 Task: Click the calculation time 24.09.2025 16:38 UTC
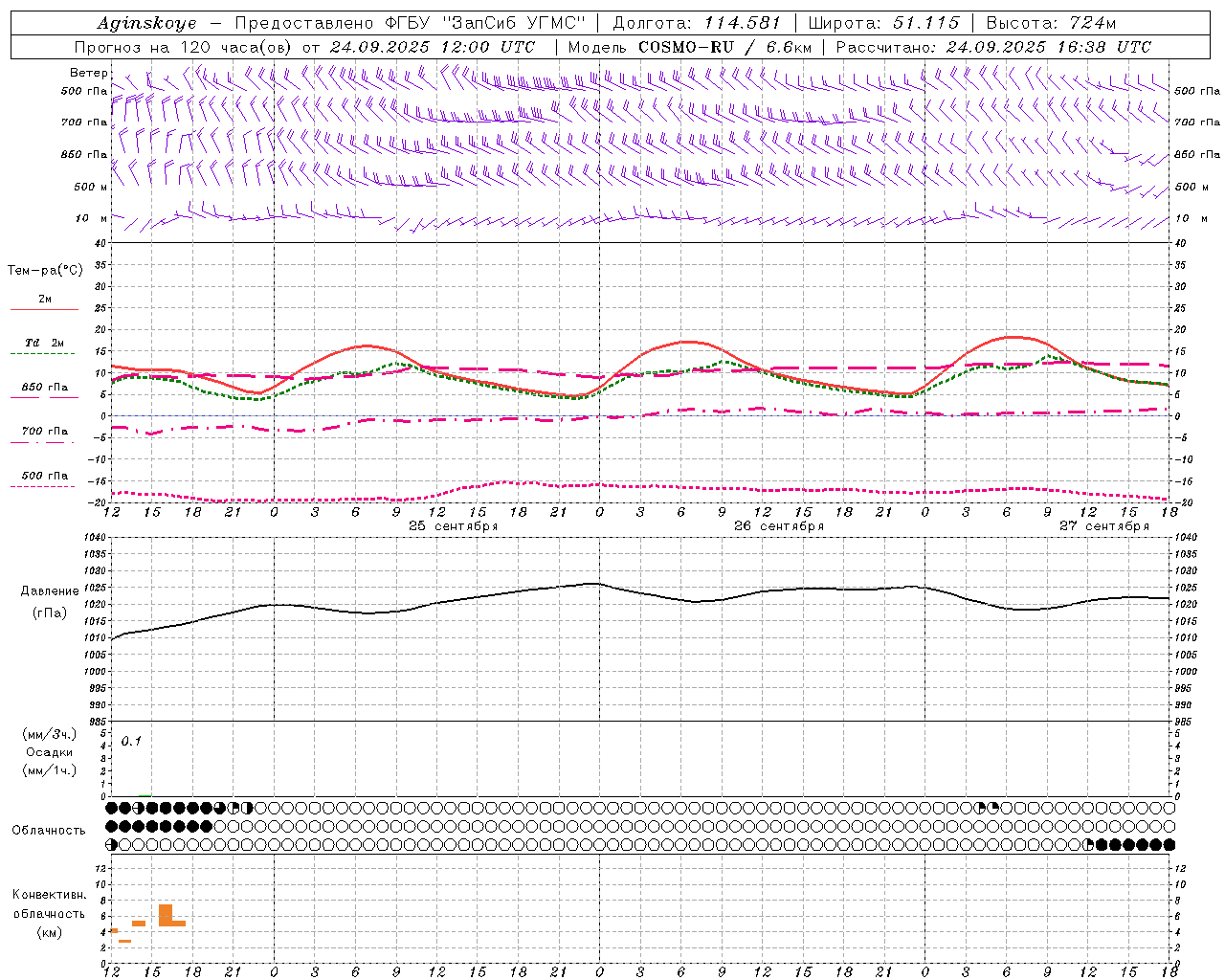point(1049,47)
